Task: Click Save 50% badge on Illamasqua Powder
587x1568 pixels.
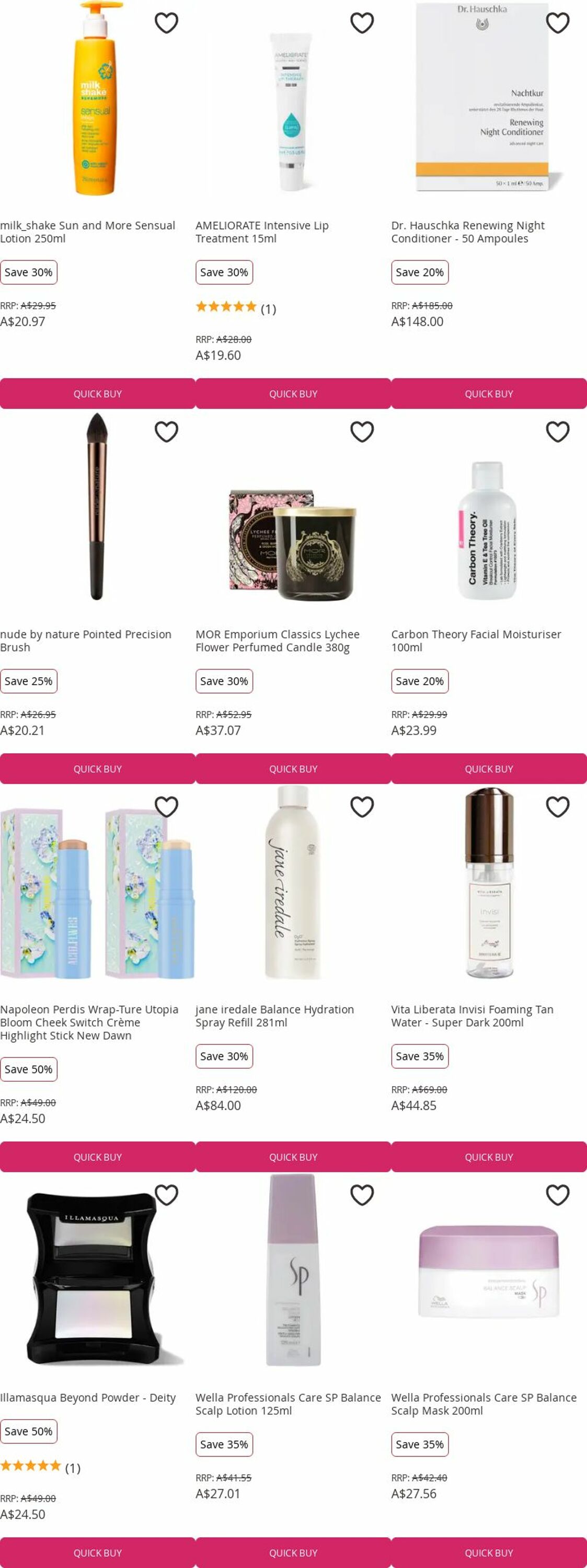Action: pyautogui.click(x=29, y=1431)
